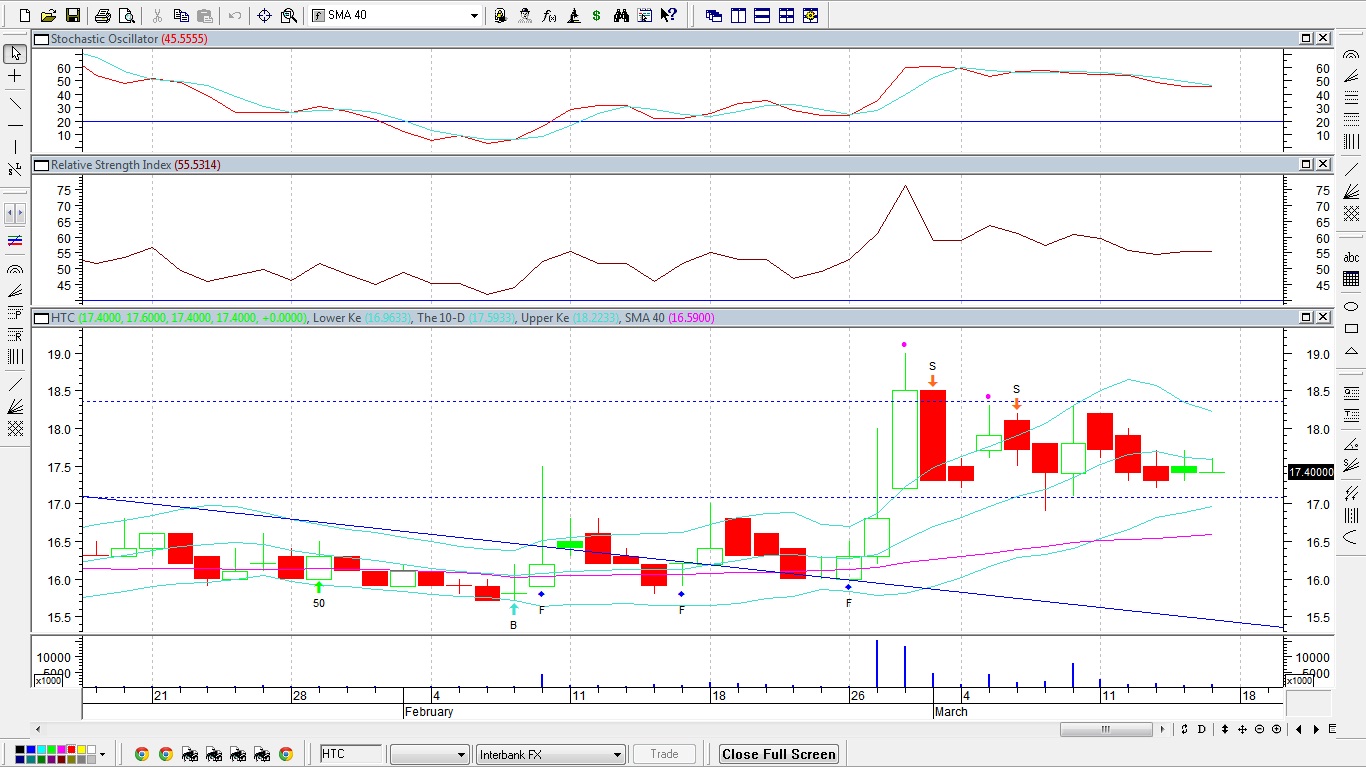Copy with the toolbar copy icon

[x=181, y=16]
